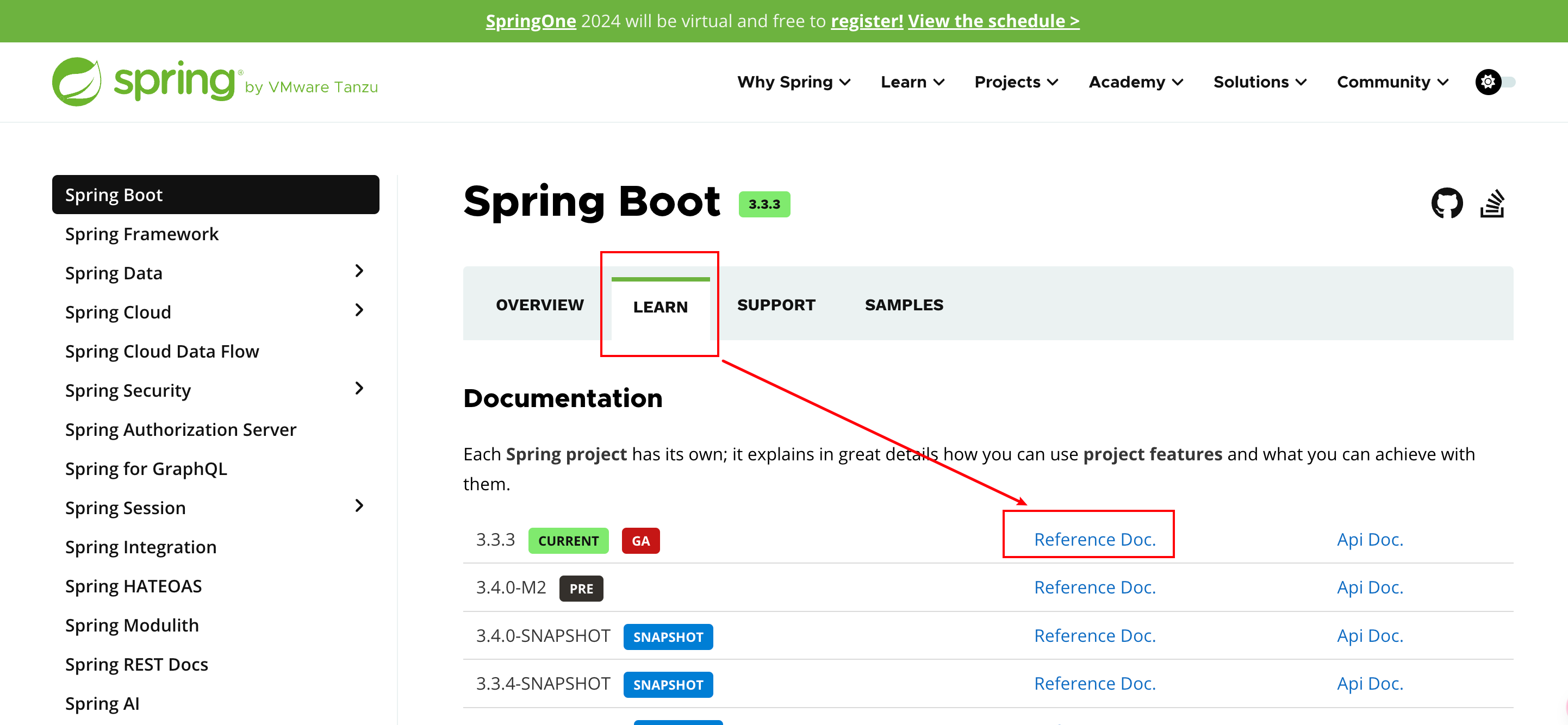Open Spring REST Docs in the sidebar
This screenshot has height=725, width=1568.
pos(136,664)
